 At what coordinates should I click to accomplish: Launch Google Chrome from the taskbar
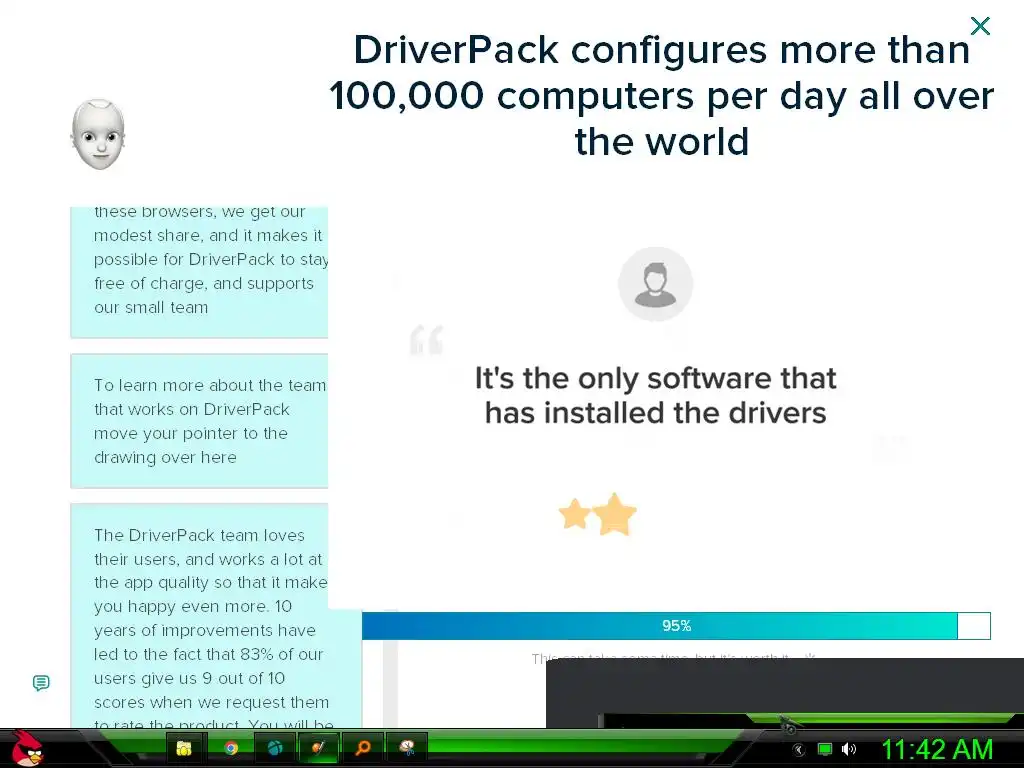[231, 748]
